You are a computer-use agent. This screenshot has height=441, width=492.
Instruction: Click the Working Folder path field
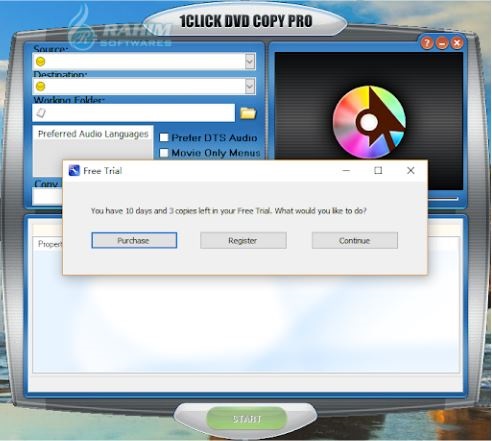[x=134, y=113]
